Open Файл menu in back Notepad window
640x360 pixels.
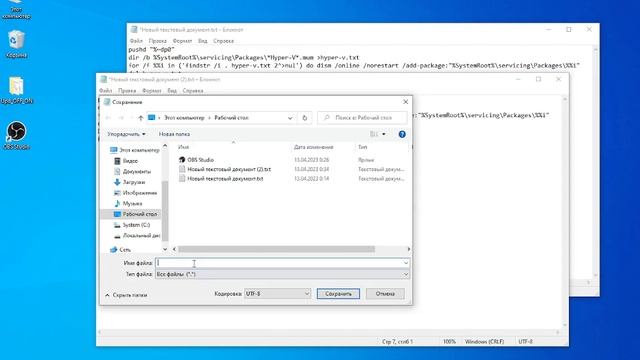click(136, 41)
